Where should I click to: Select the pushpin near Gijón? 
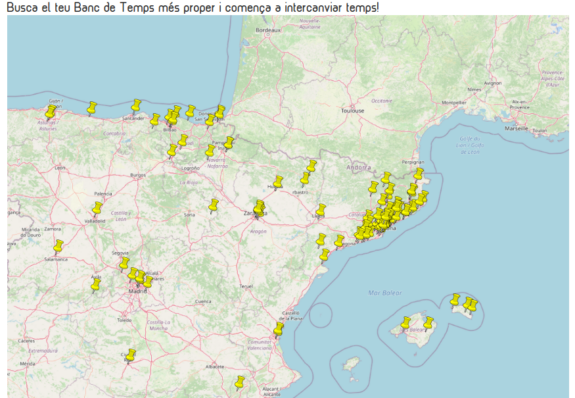pyautogui.click(x=51, y=112)
